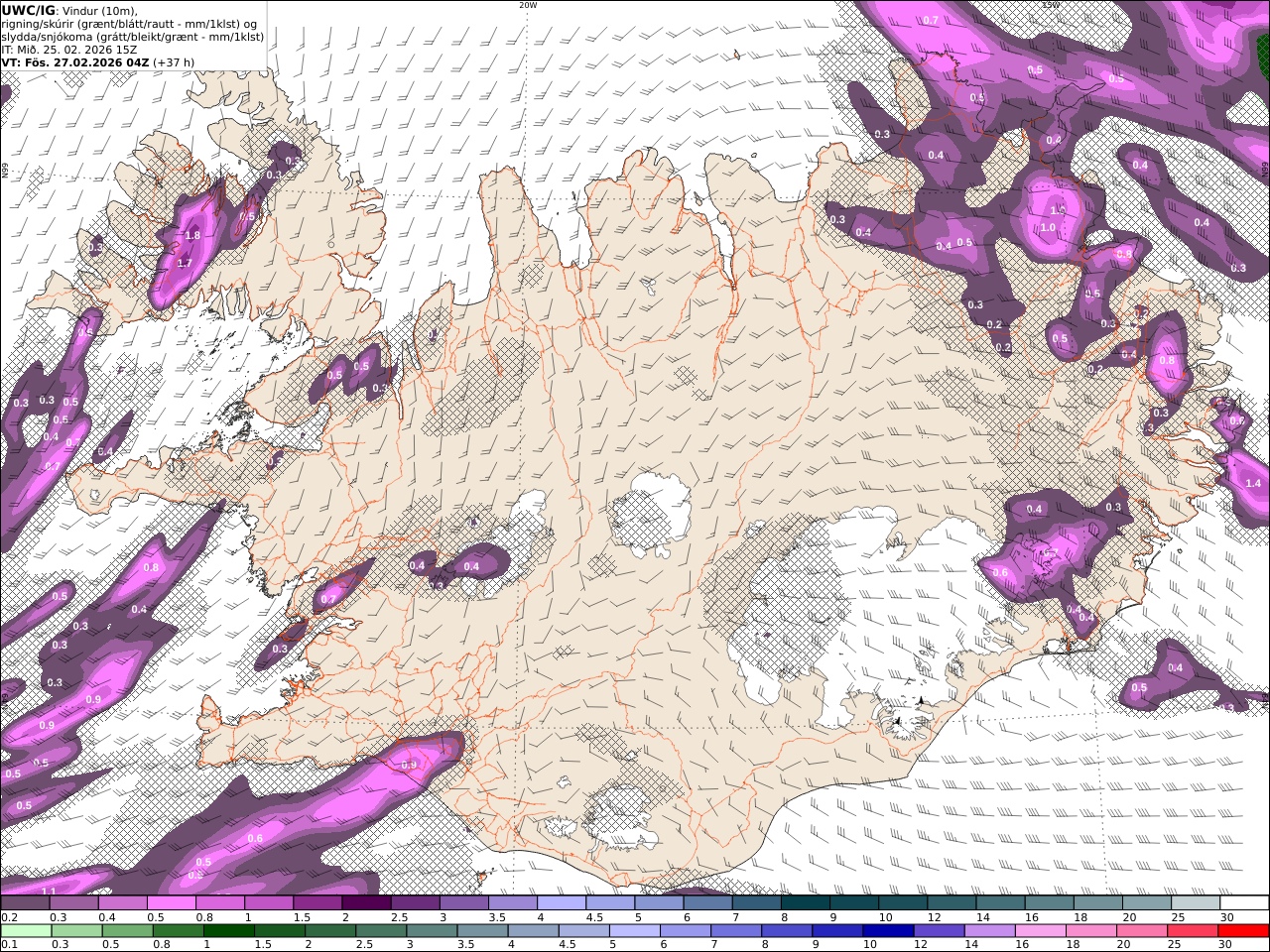Click the red swatch above lower-row label 30
The width and height of the screenshot is (1270, 952).
[x=1243, y=931]
